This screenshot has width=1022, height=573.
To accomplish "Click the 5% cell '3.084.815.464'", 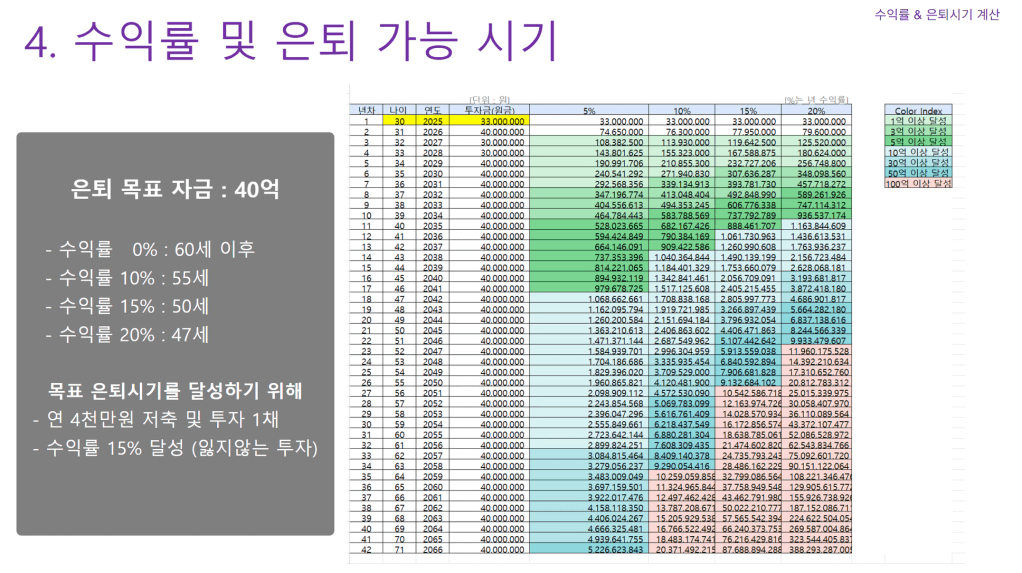I will click(589, 455).
